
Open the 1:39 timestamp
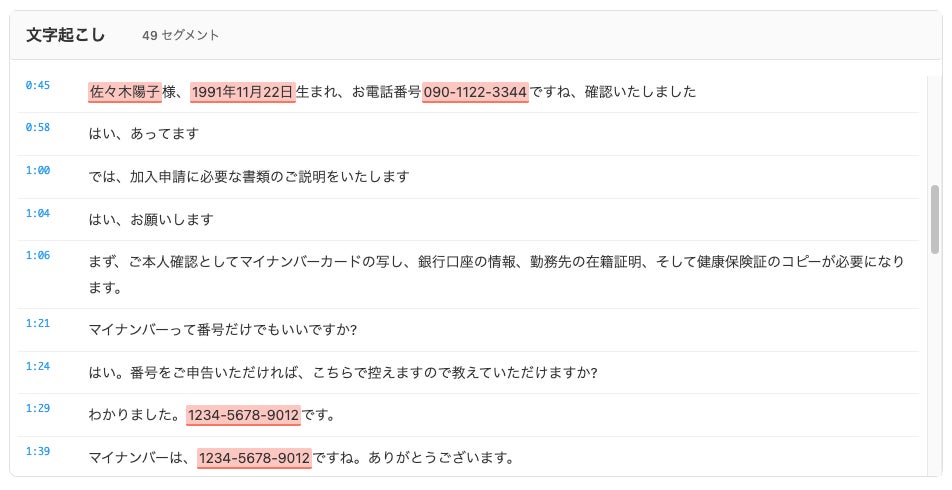coord(38,452)
